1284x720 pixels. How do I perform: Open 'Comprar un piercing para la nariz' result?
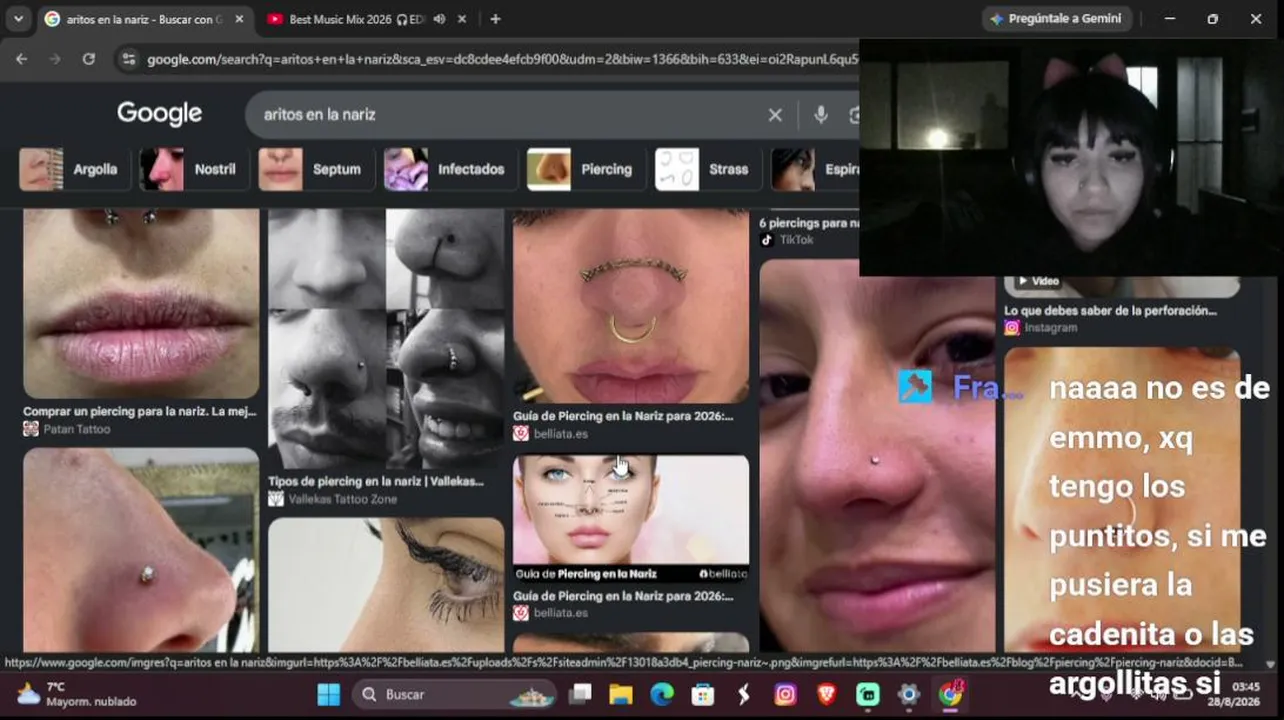pos(140,411)
